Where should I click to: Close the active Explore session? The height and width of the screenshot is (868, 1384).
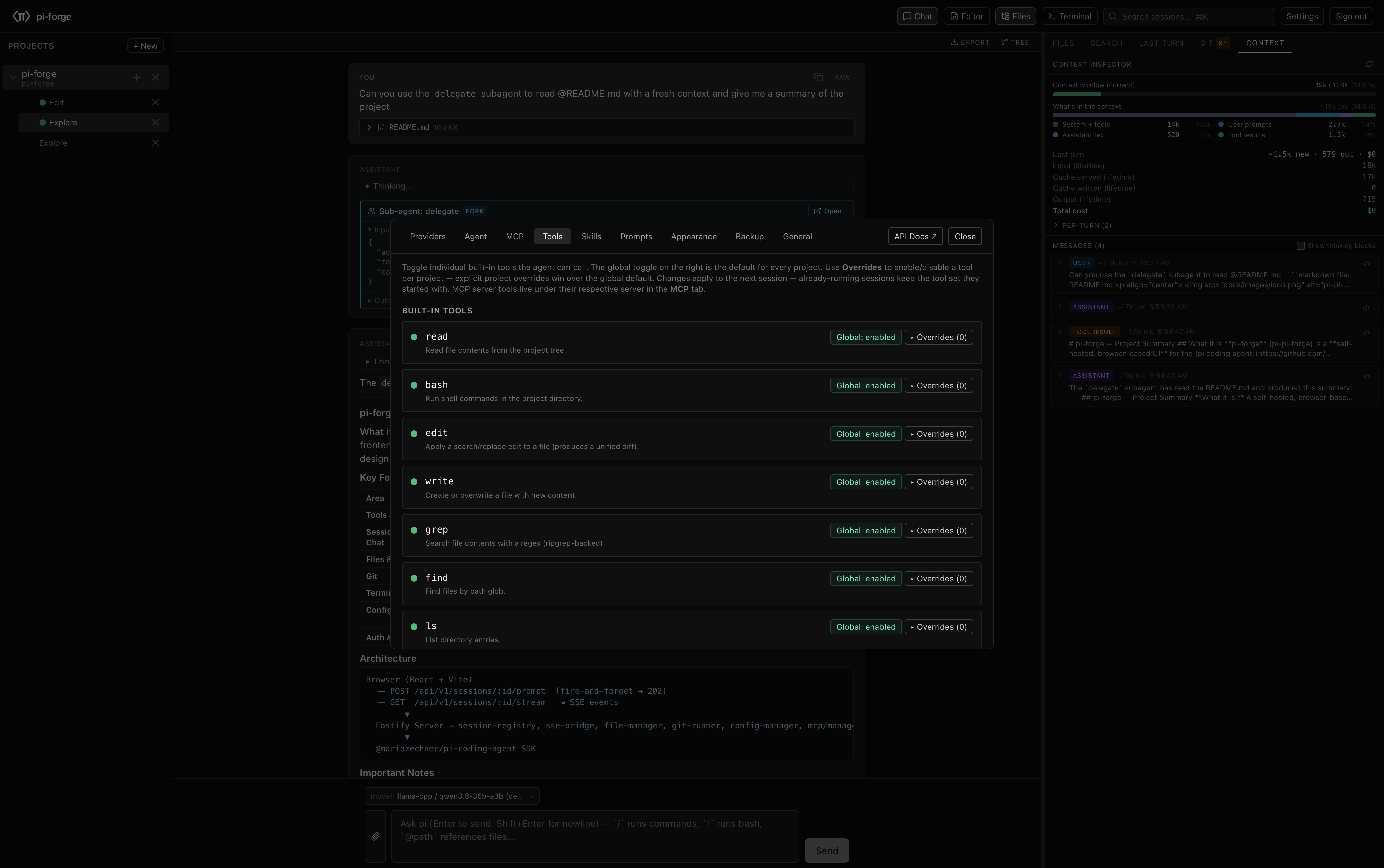[x=155, y=123]
